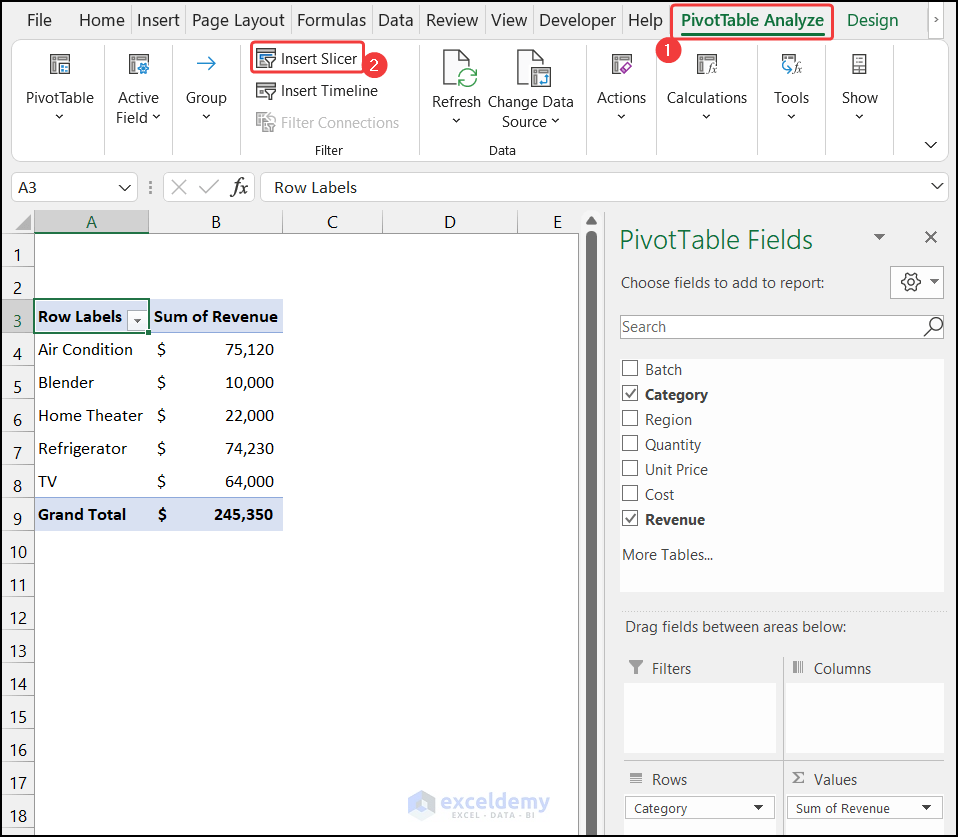Switch to the Developer tab
Image resolution: width=958 pixels, height=837 pixels.
coord(577,20)
